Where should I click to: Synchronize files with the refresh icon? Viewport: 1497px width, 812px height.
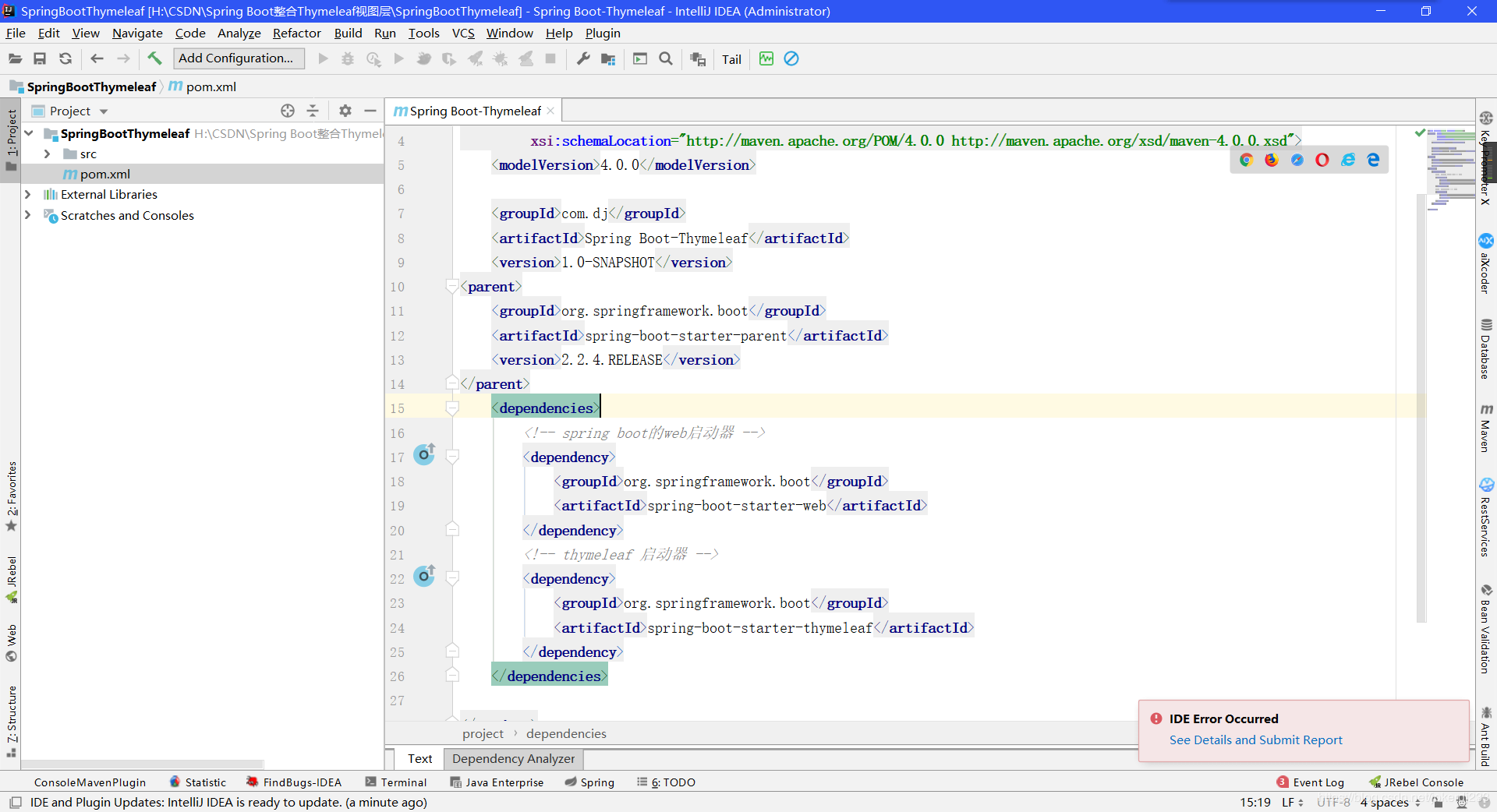[x=65, y=58]
